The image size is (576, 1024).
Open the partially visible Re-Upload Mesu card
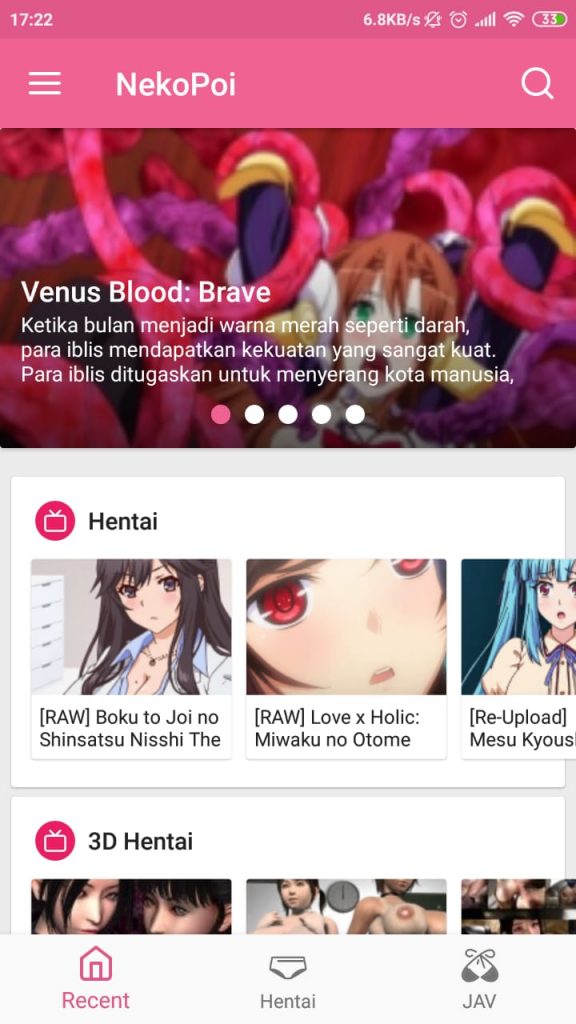pyautogui.click(x=519, y=659)
